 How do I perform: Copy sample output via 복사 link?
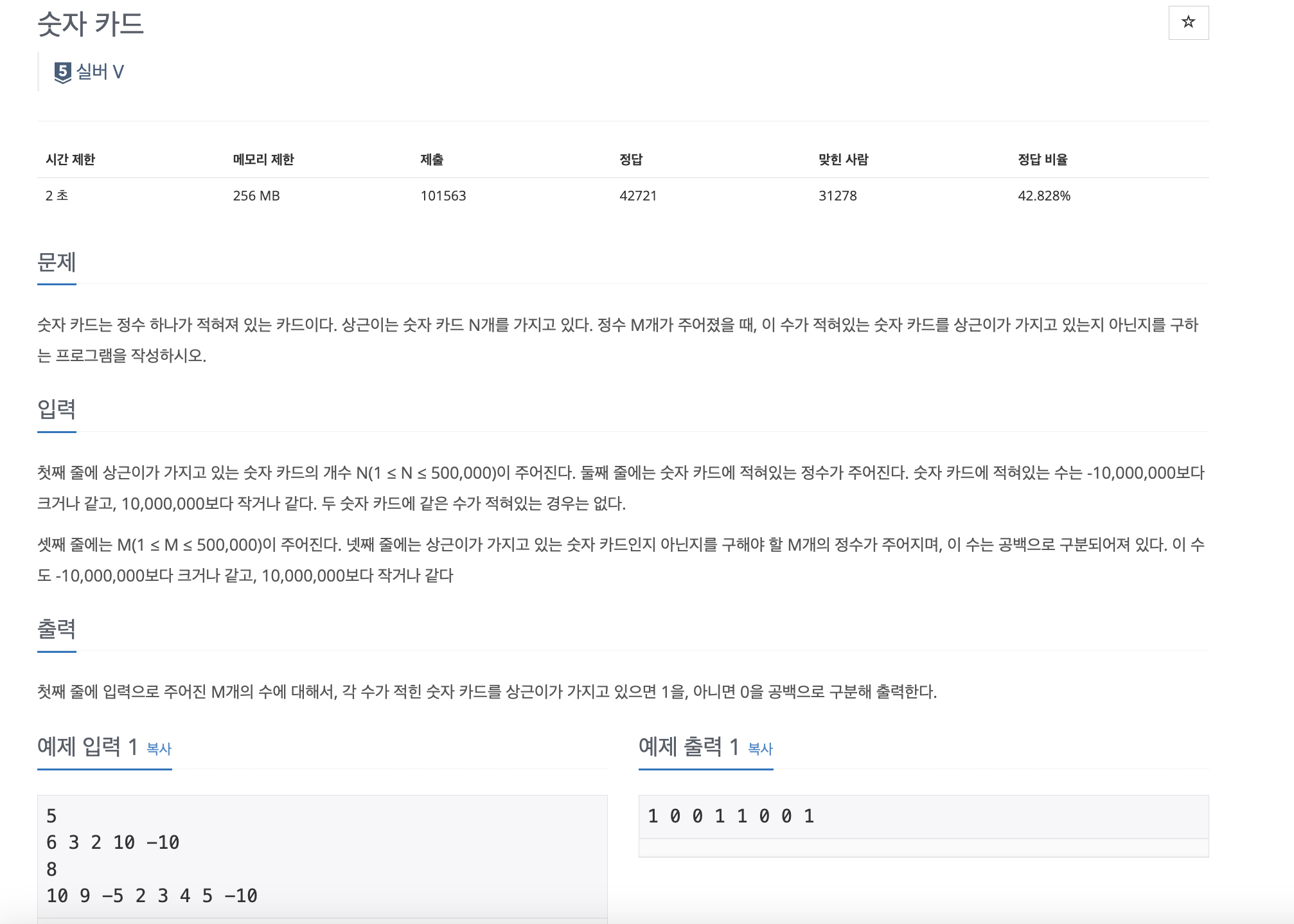(x=760, y=749)
